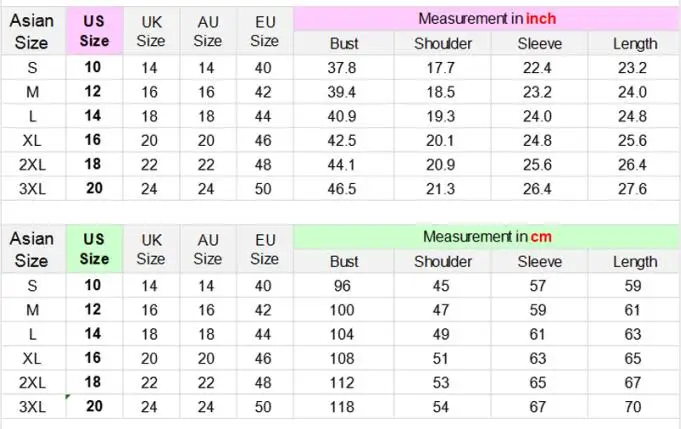Image resolution: width=681 pixels, height=429 pixels.
Task: Select the shoulder value 21.3
Action: pyautogui.click(x=441, y=188)
